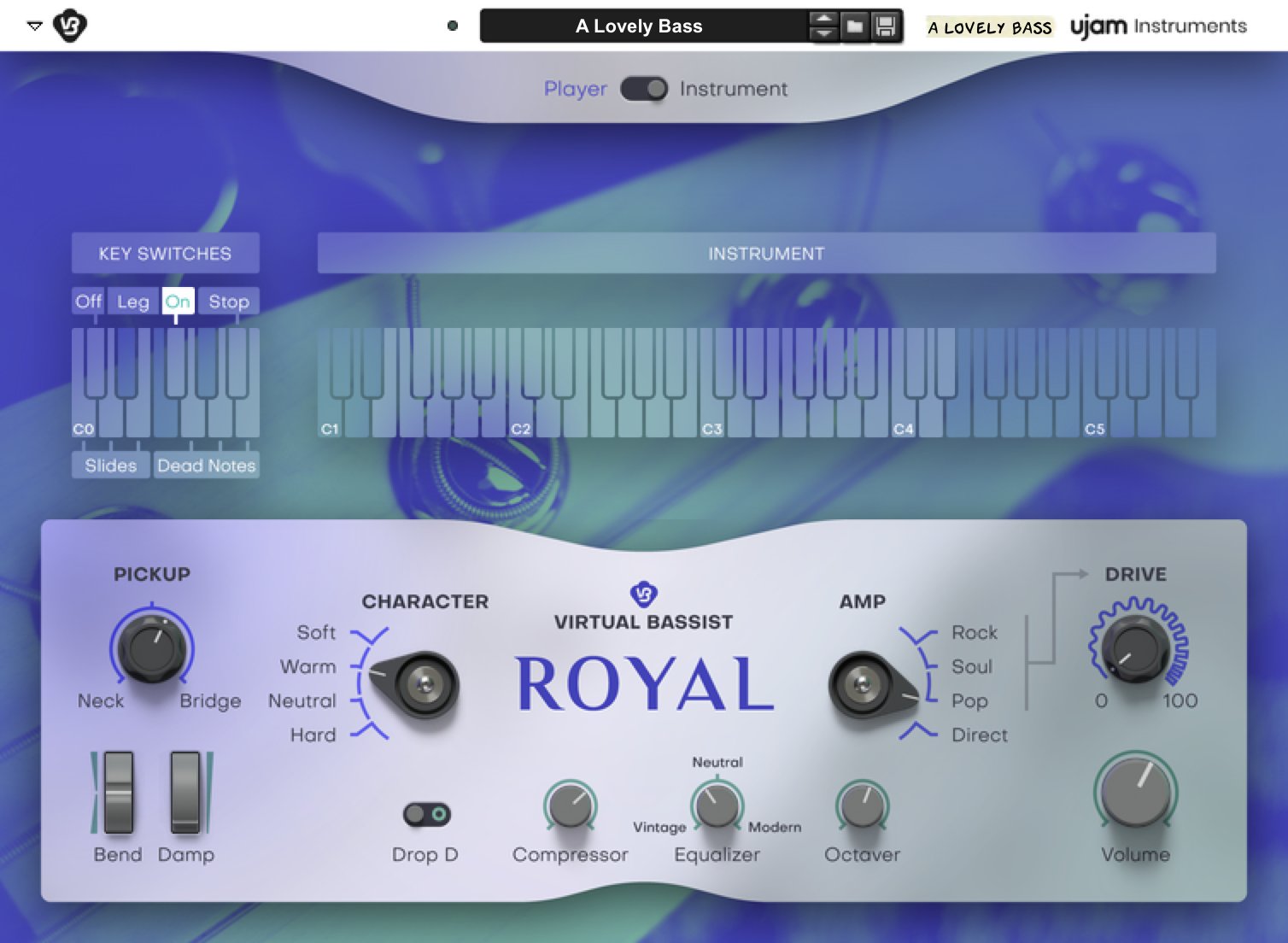The image size is (1288, 943).
Task: Move the Bend pitch wheel
Action: click(117, 793)
